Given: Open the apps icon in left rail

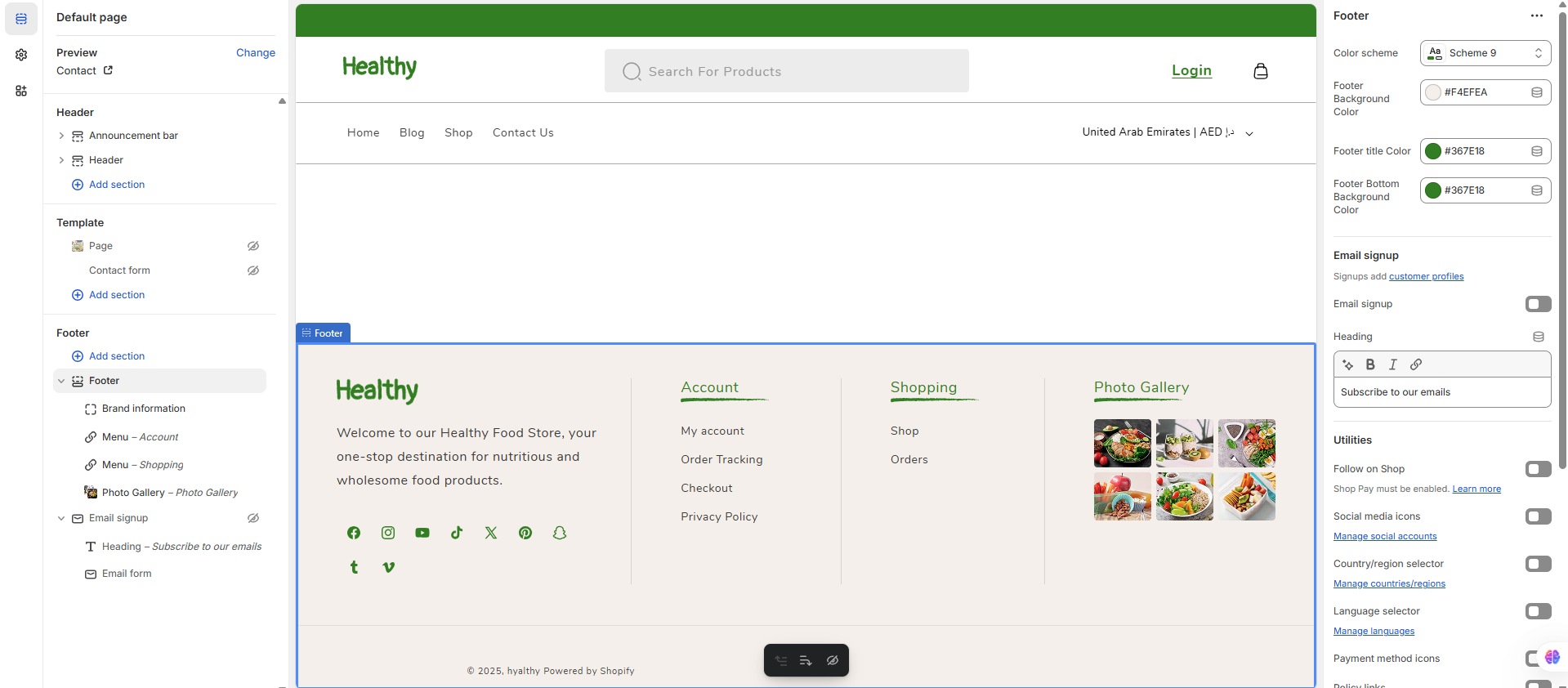Looking at the screenshot, I should [x=21, y=91].
